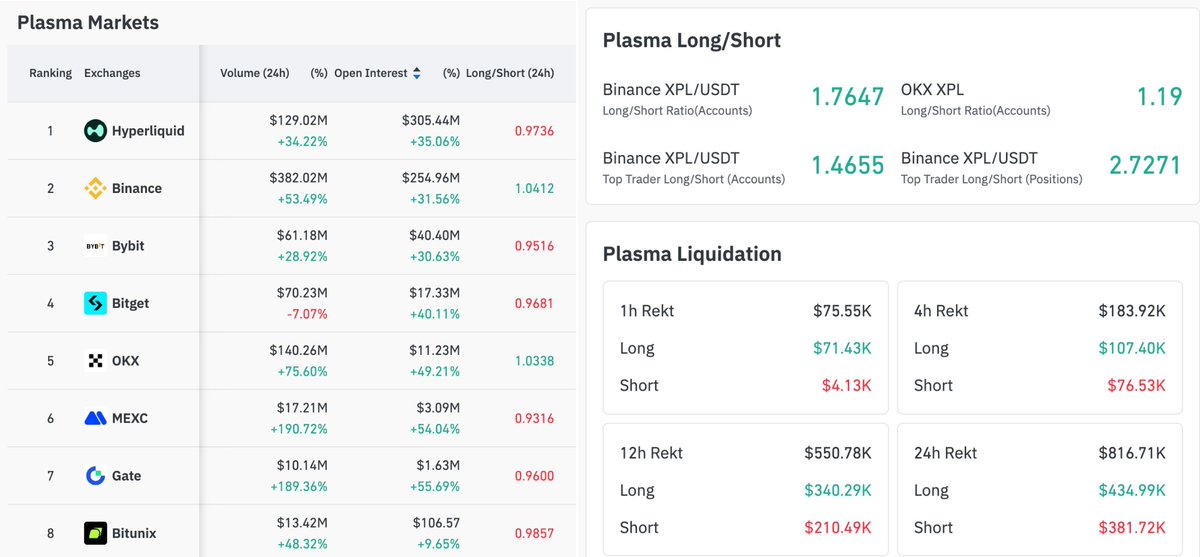The width and height of the screenshot is (1200, 557).
Task: Select 1h short liquidation $4.13K
Action: click(x=846, y=385)
